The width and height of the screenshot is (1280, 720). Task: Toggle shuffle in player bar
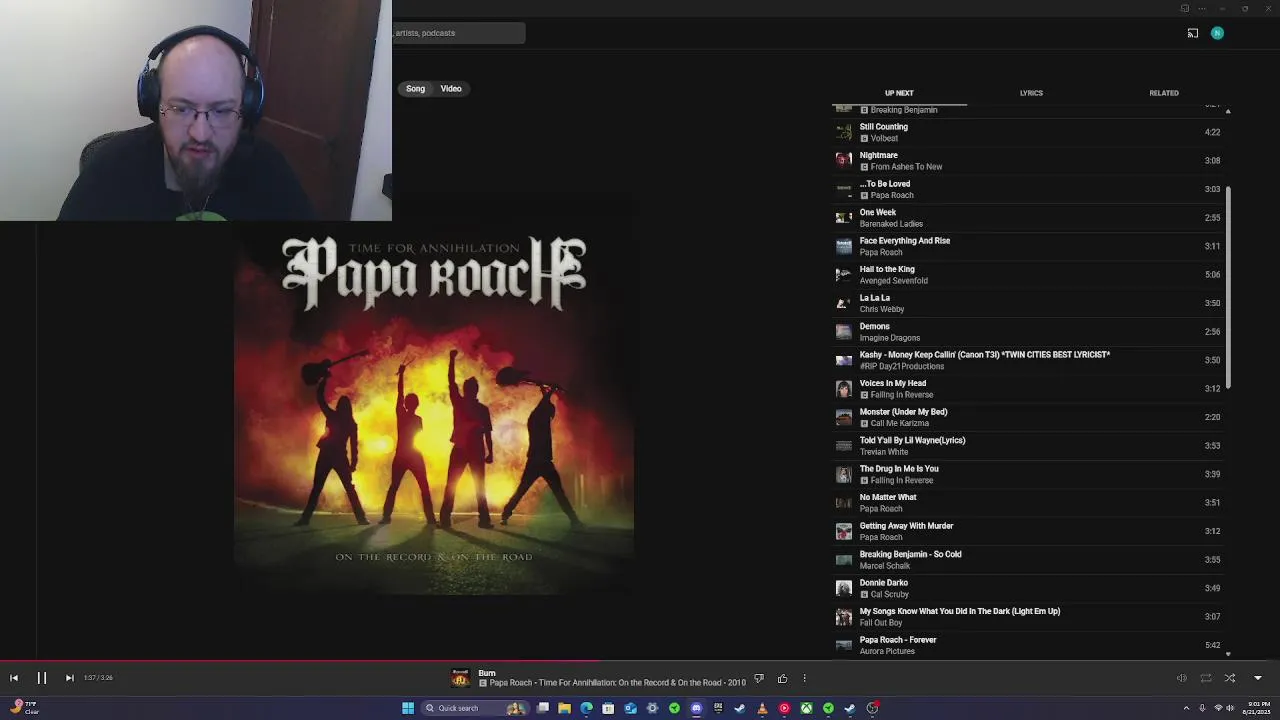pyautogui.click(x=1230, y=678)
